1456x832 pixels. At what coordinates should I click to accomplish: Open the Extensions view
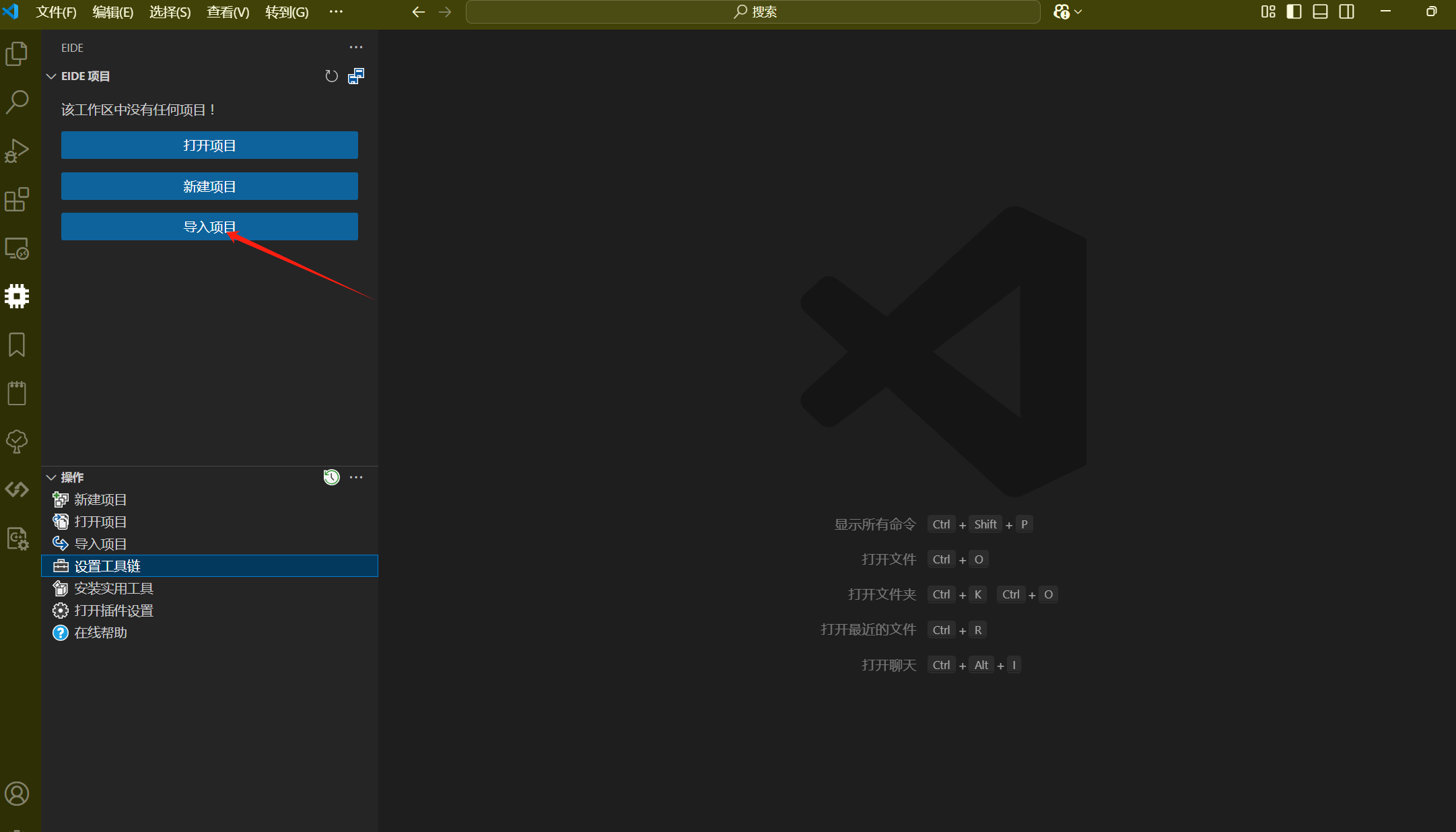[x=17, y=199]
